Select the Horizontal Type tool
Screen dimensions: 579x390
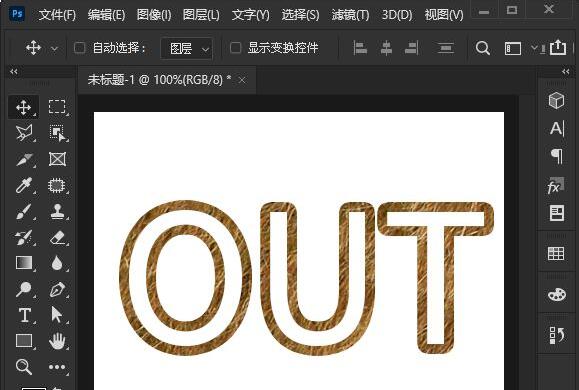(x=24, y=315)
